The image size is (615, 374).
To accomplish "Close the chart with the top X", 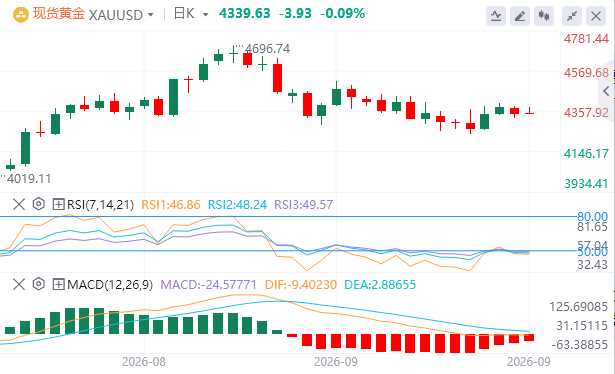I will [x=596, y=16].
